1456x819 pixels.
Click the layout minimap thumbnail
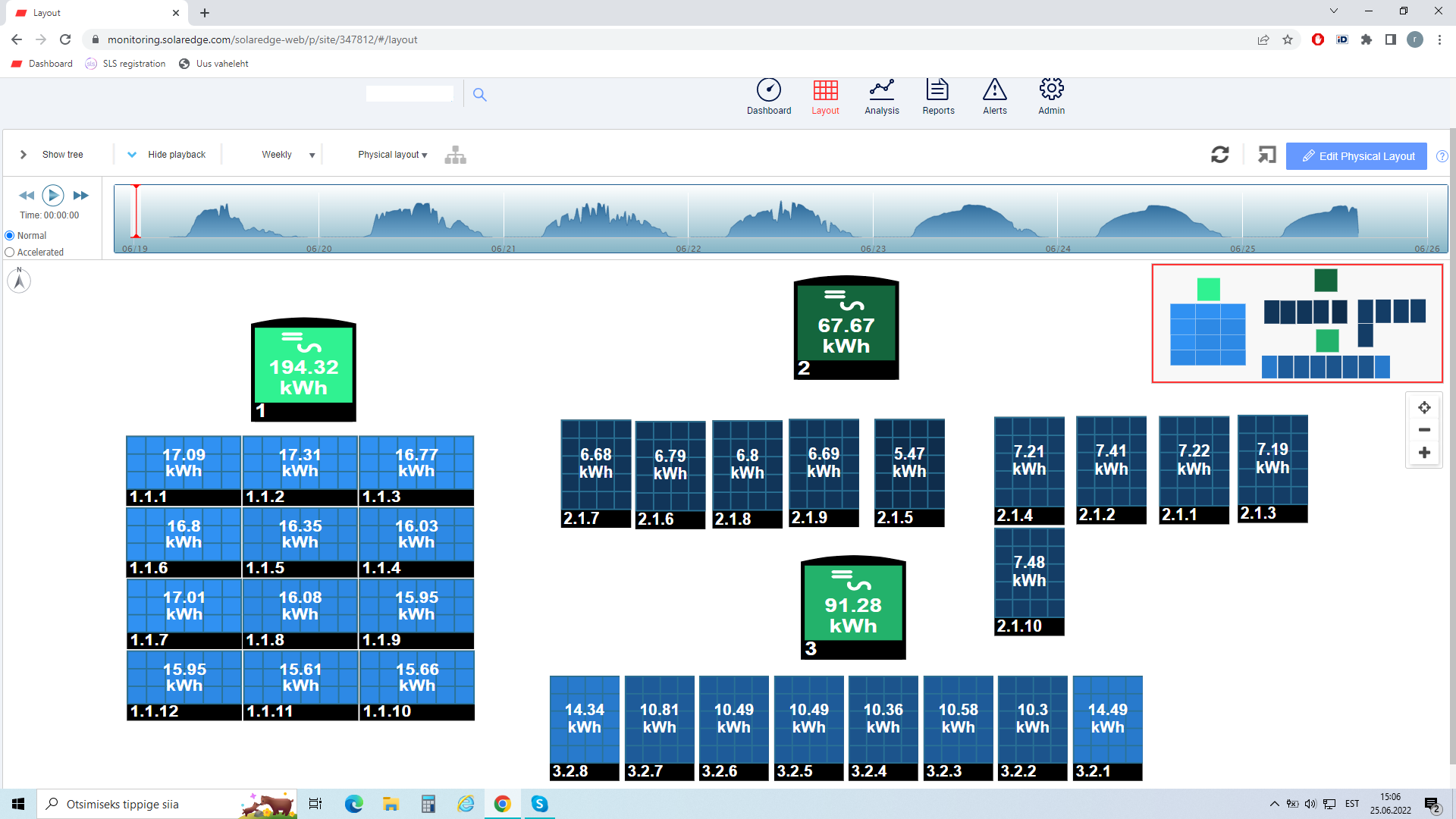click(1297, 324)
